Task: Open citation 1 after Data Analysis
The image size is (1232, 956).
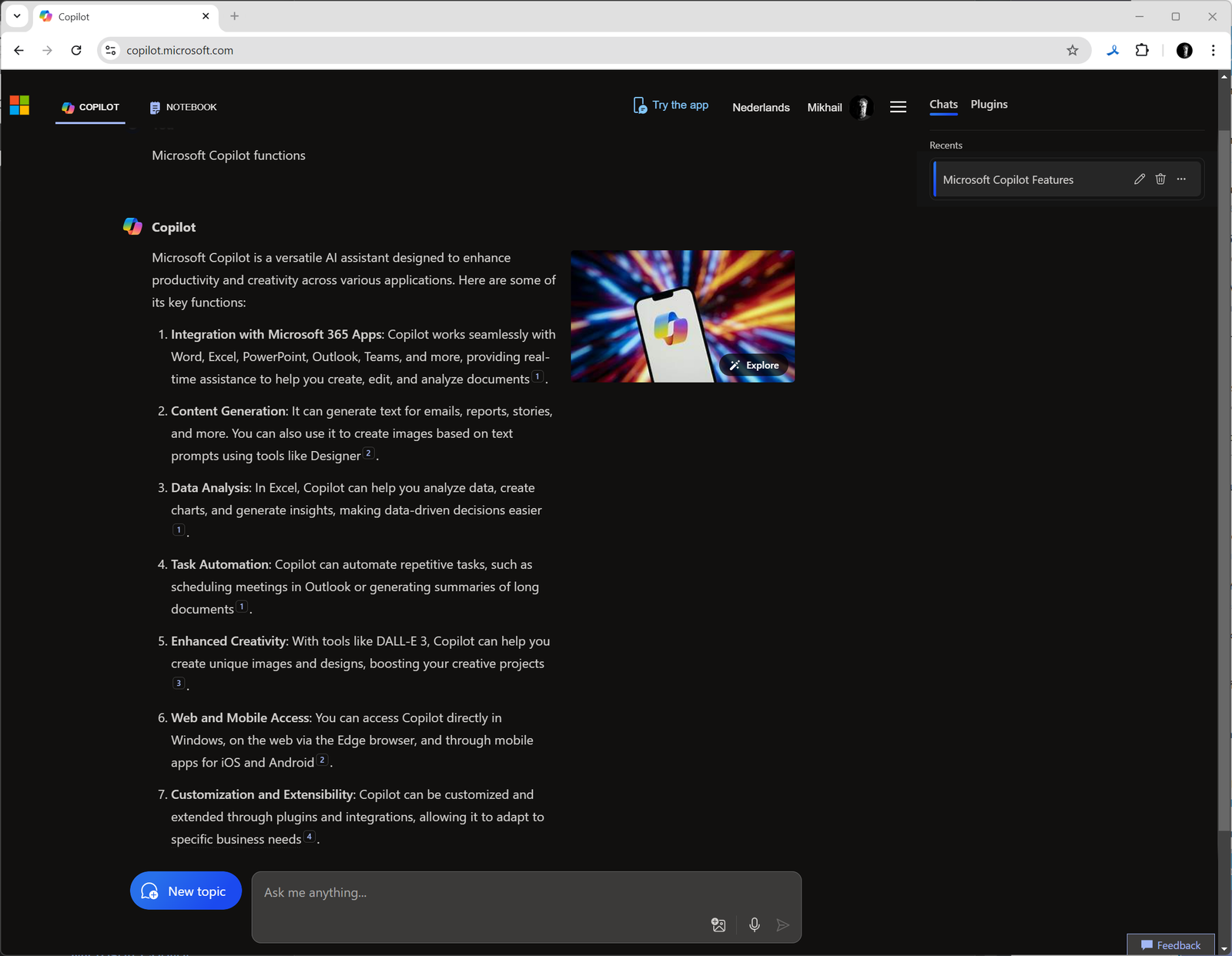Action: pos(179,530)
